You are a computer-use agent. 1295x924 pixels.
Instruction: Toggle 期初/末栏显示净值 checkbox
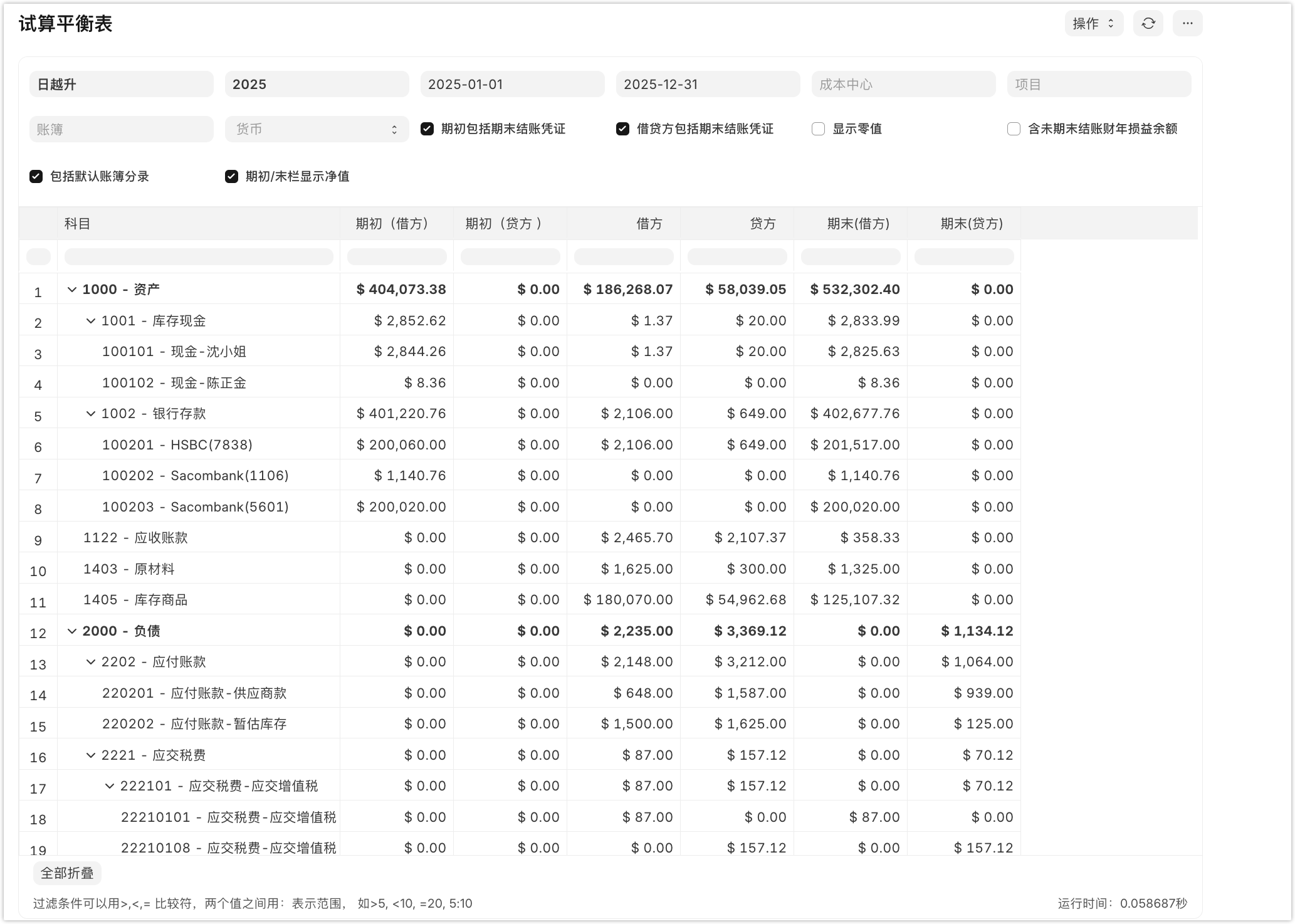(231, 177)
